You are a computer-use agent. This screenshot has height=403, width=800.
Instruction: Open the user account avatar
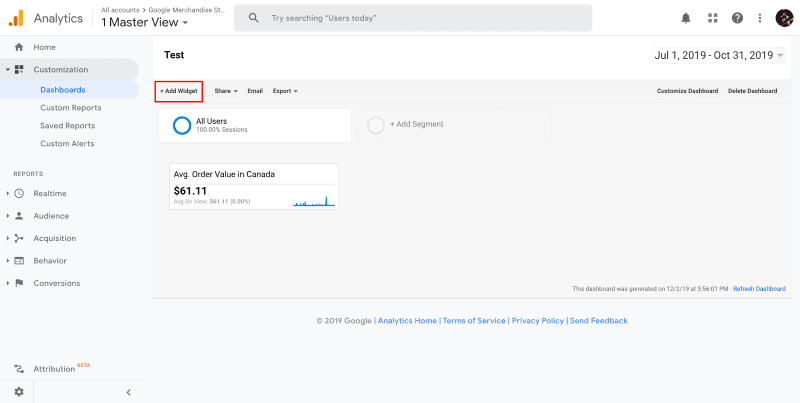[x=784, y=18]
